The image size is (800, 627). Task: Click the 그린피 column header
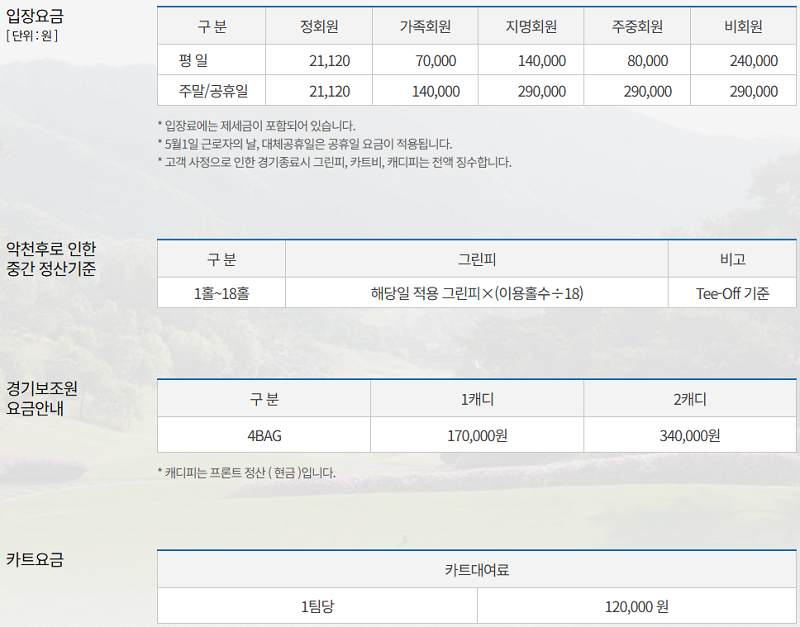(476, 259)
